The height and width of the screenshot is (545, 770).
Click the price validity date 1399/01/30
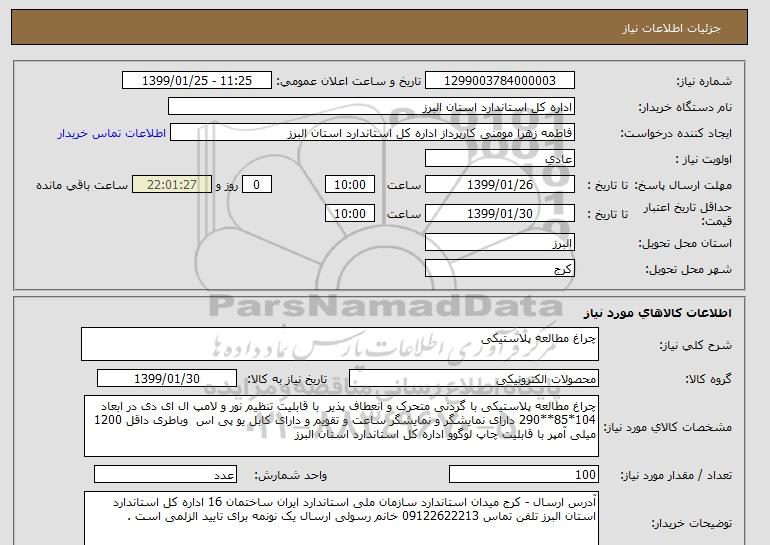click(x=499, y=214)
